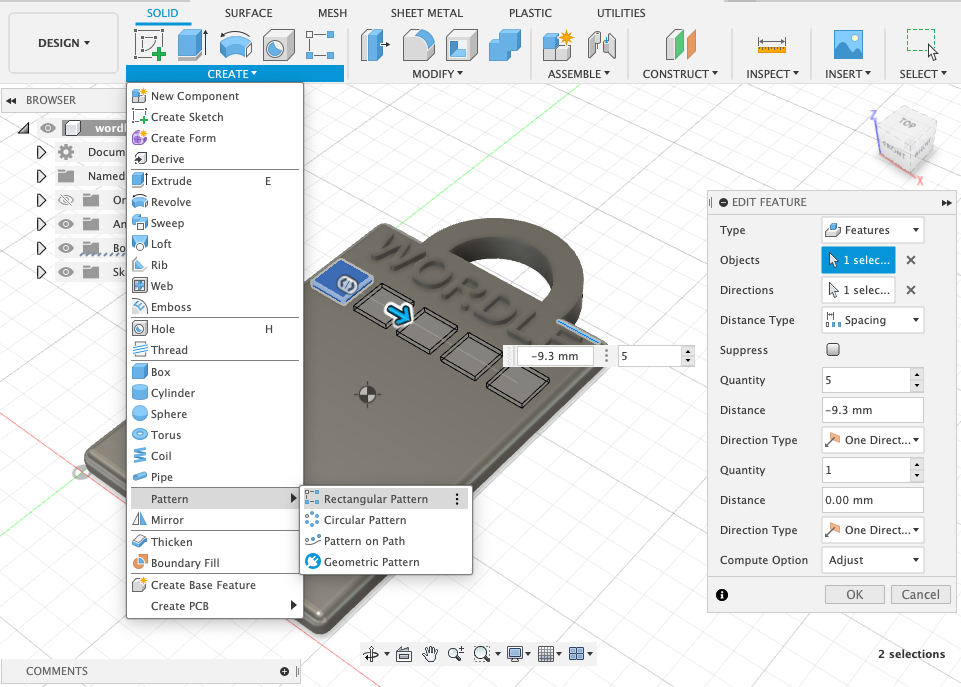
Task: Collapse the Browser panel arrows
Action: point(11,101)
